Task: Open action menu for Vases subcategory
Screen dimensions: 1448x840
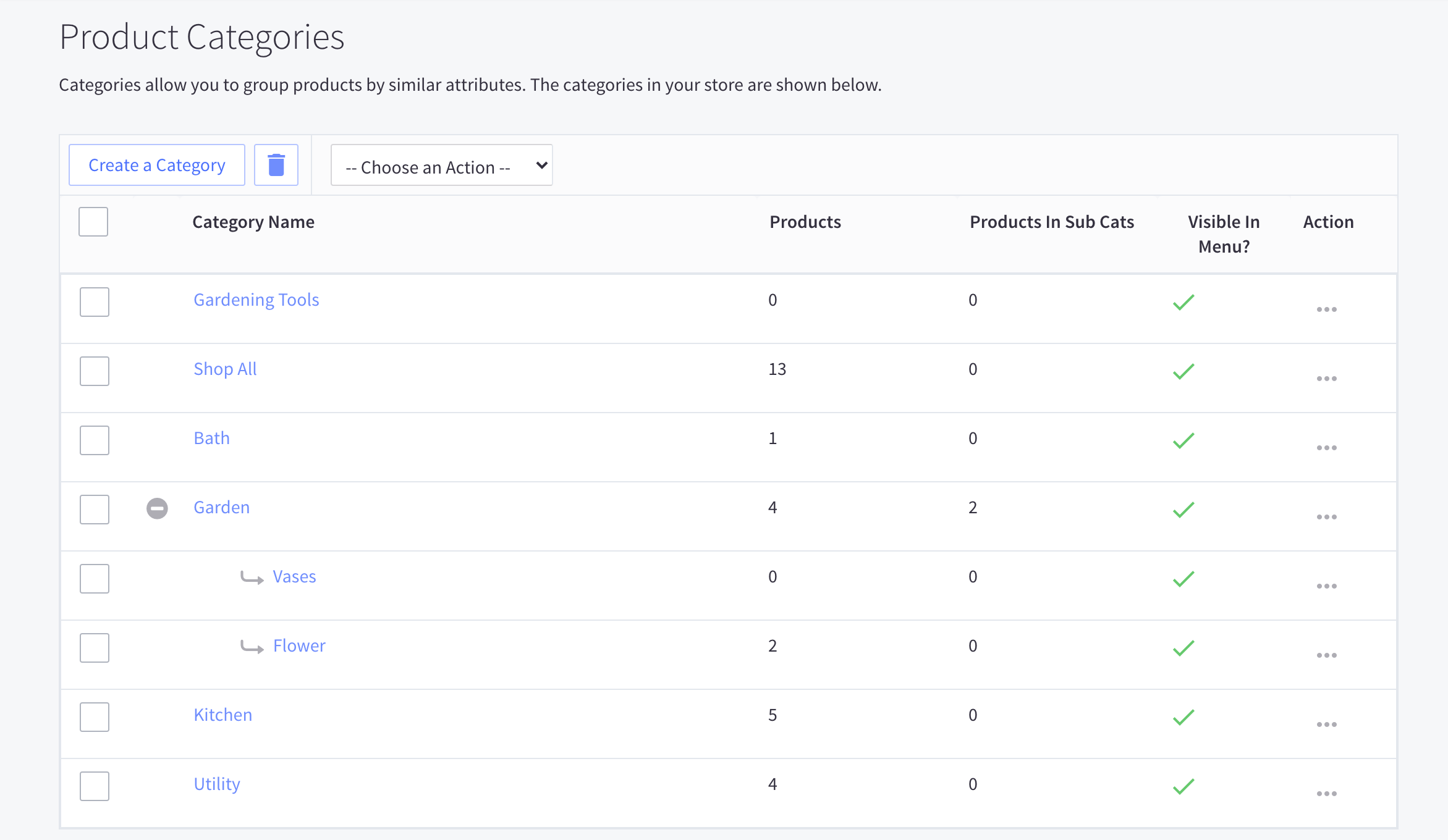Action: (1326, 586)
